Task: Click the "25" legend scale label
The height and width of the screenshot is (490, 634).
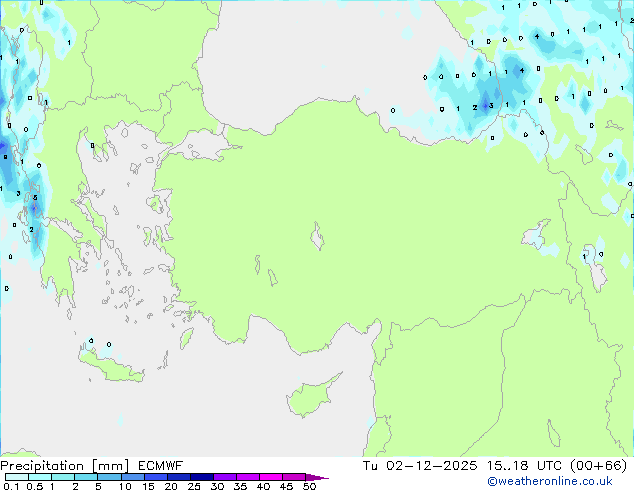Action: coord(194,486)
